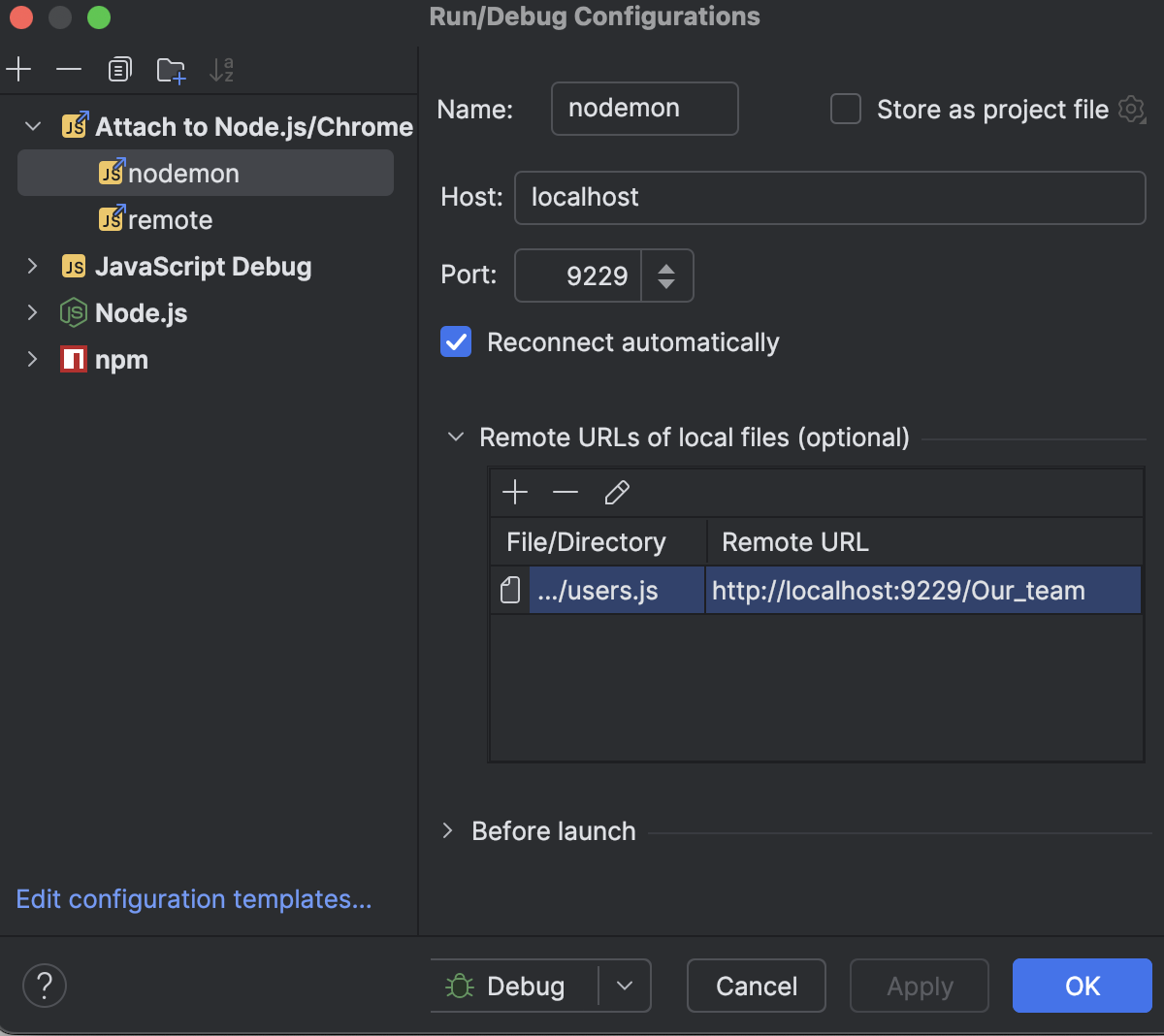Expand the Node.js configuration group

click(x=32, y=312)
